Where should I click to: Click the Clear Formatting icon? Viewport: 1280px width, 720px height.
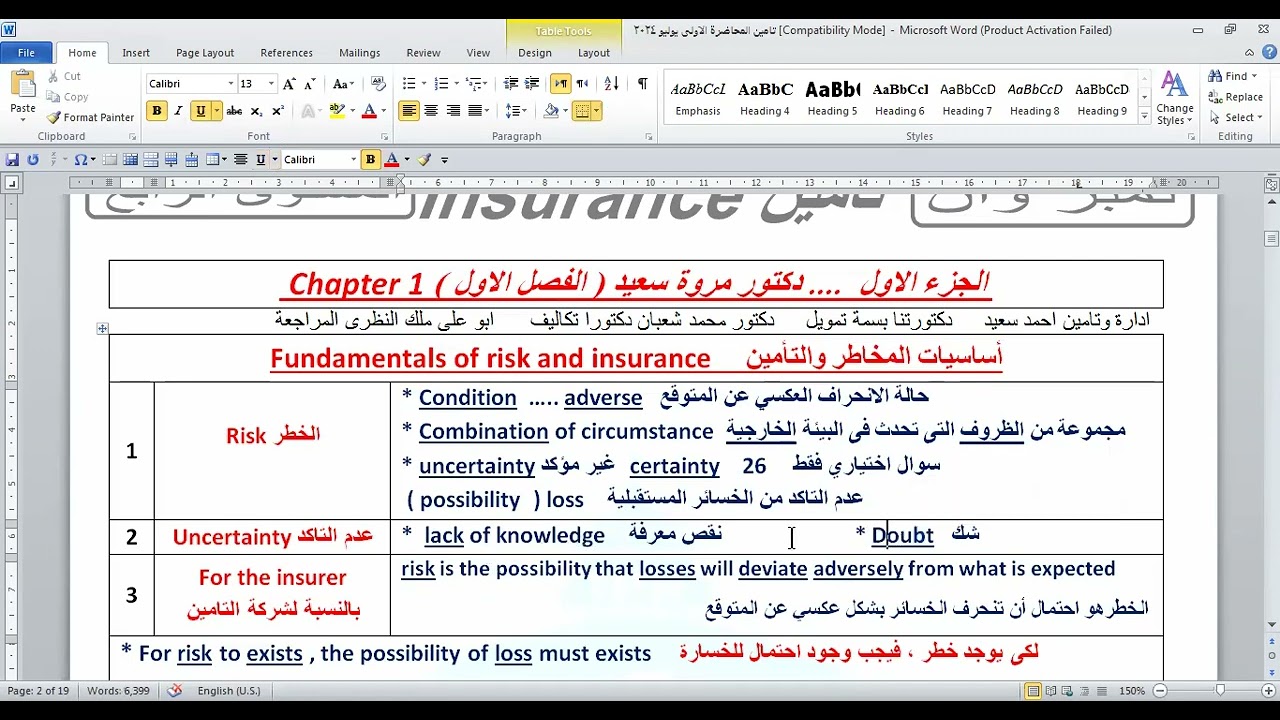coord(378,84)
